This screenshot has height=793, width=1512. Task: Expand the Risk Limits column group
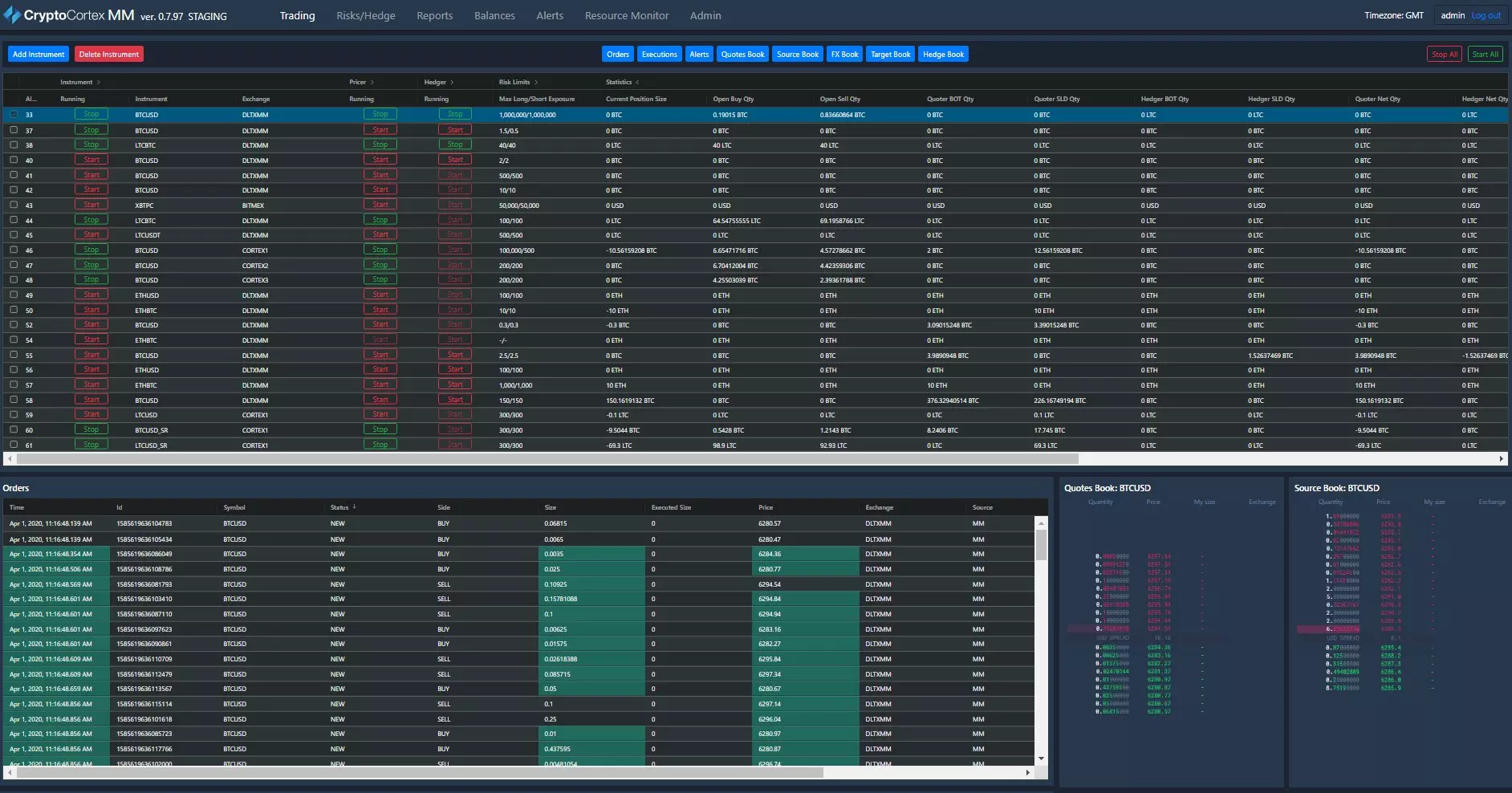click(536, 82)
